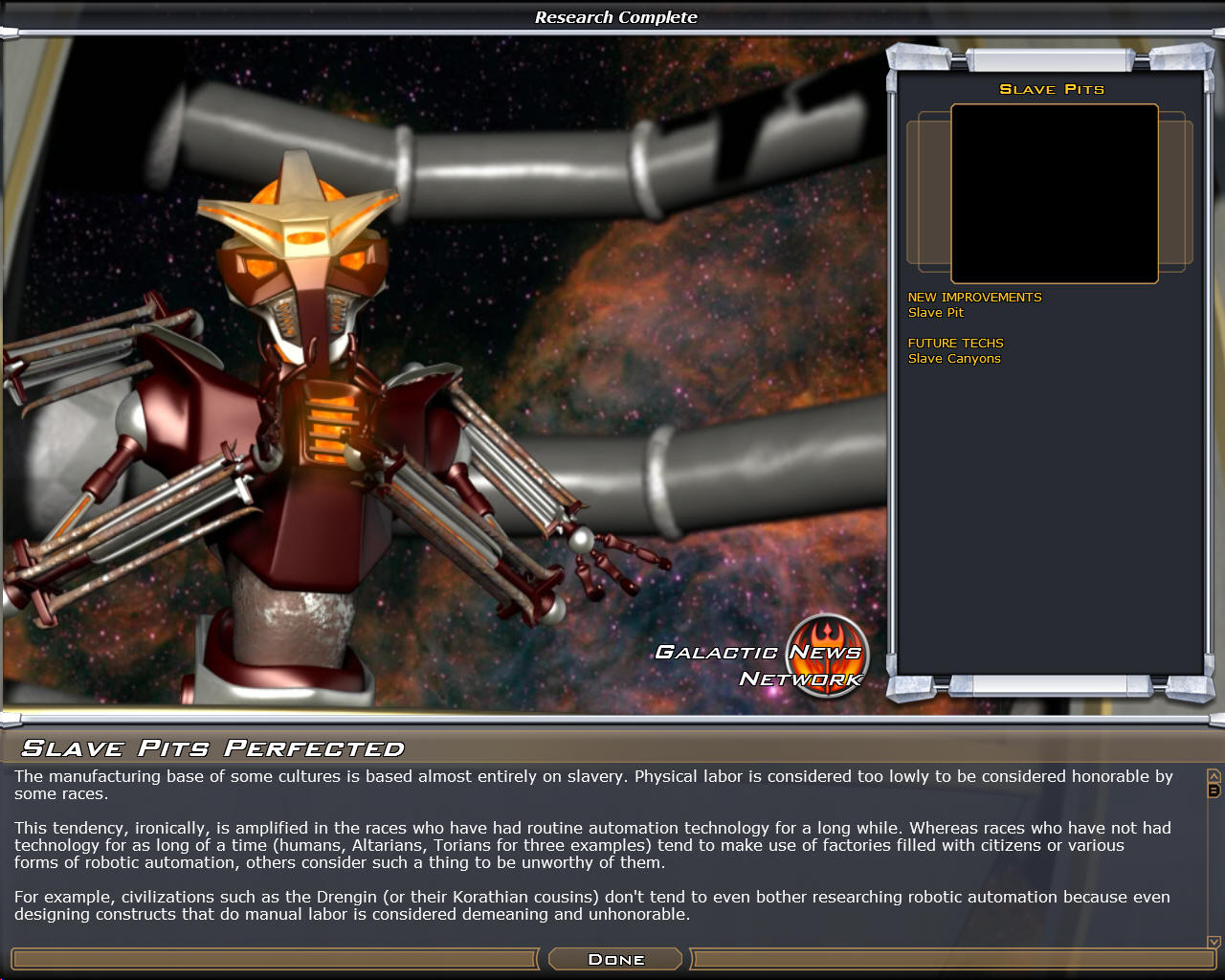Screen dimensions: 1225x980
Task: Click the Galactic News Network logo
Action: click(827, 656)
